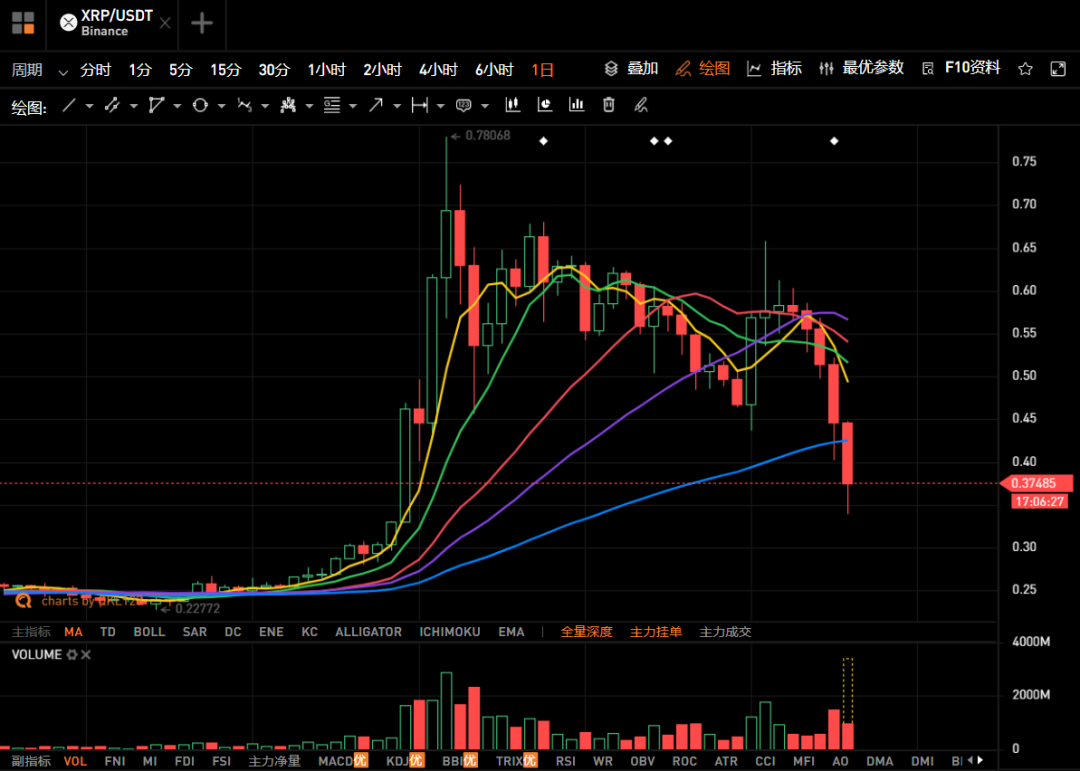Select the trash delete drawings icon
Viewport: 1080px width, 771px height.
coord(608,105)
